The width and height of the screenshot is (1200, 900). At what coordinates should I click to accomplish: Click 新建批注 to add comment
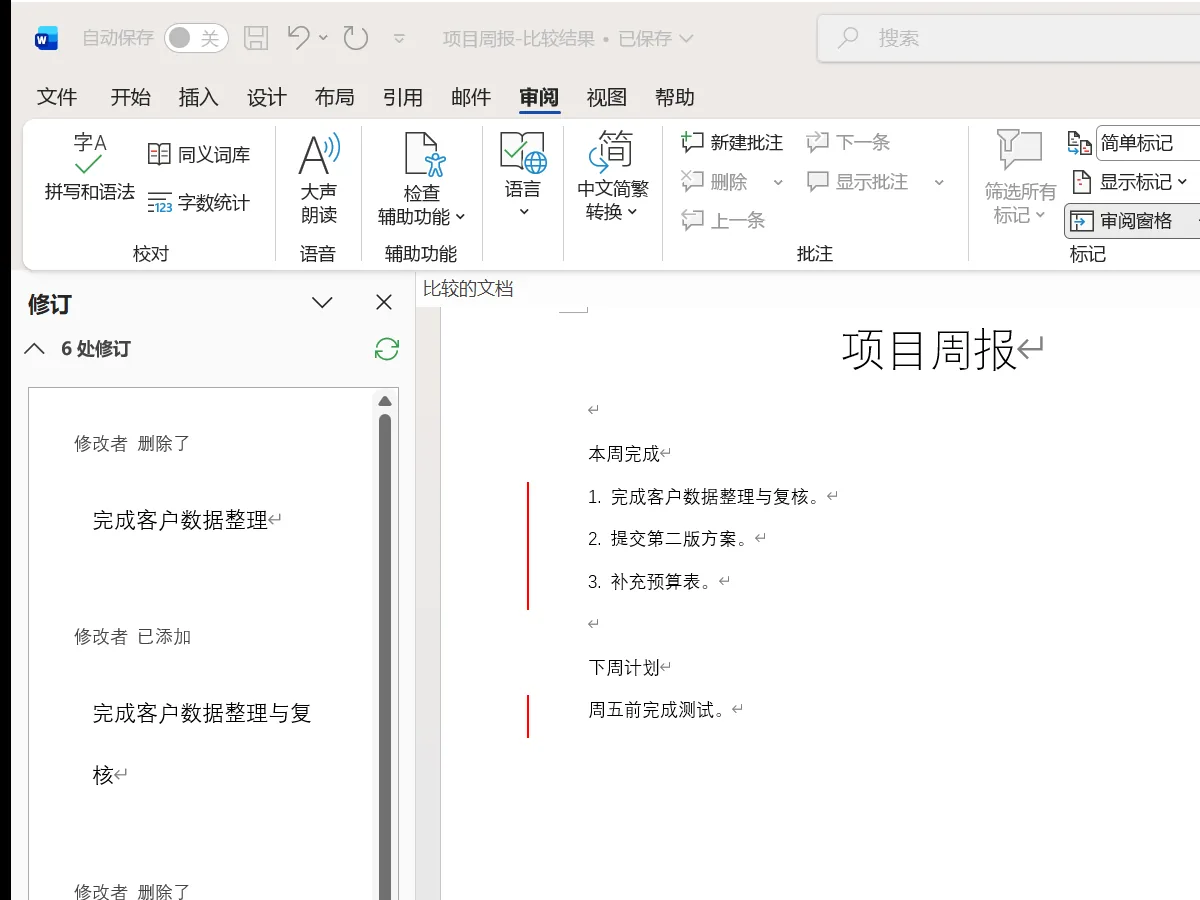coord(732,142)
